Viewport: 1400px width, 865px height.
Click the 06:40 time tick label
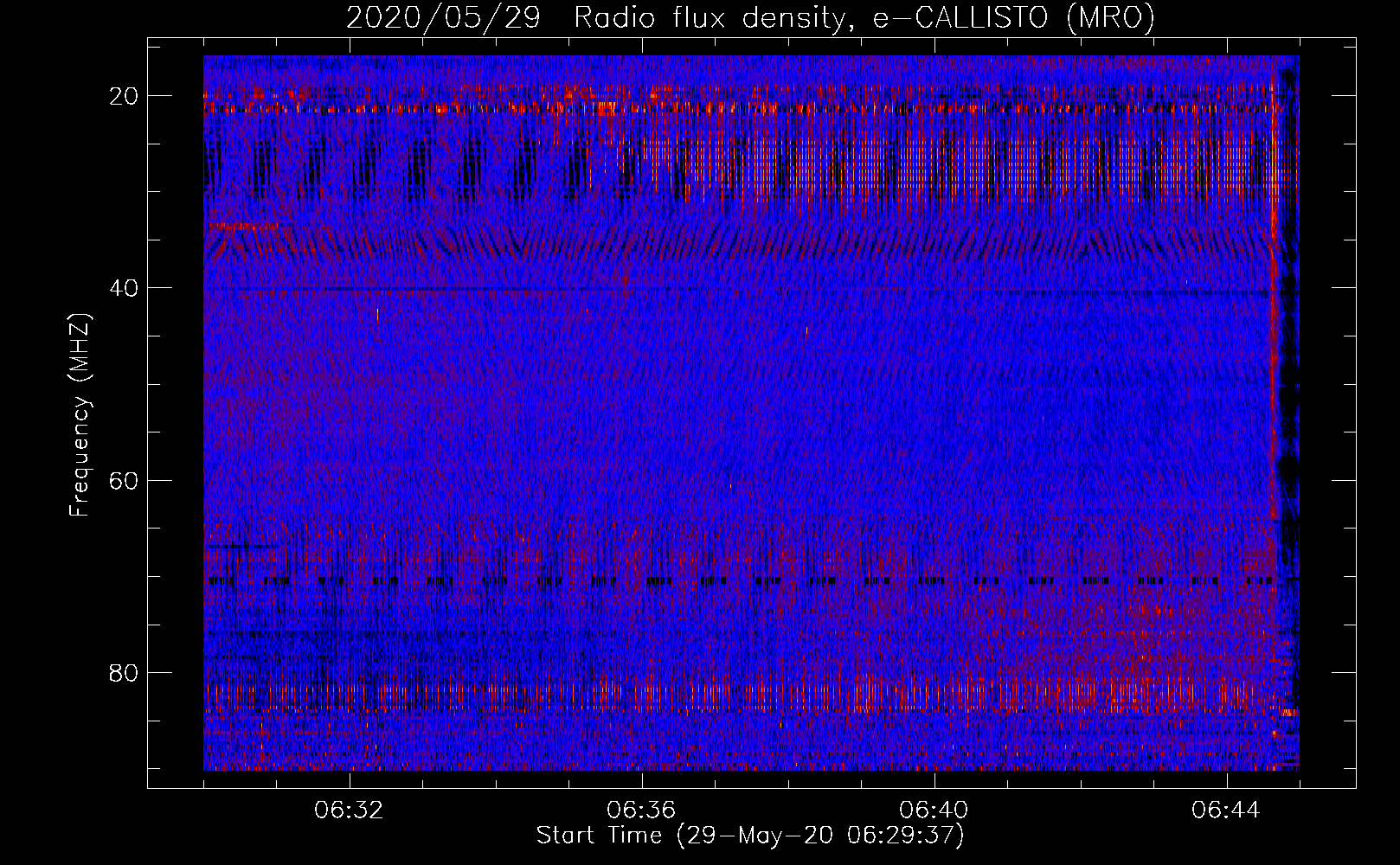coord(934,811)
